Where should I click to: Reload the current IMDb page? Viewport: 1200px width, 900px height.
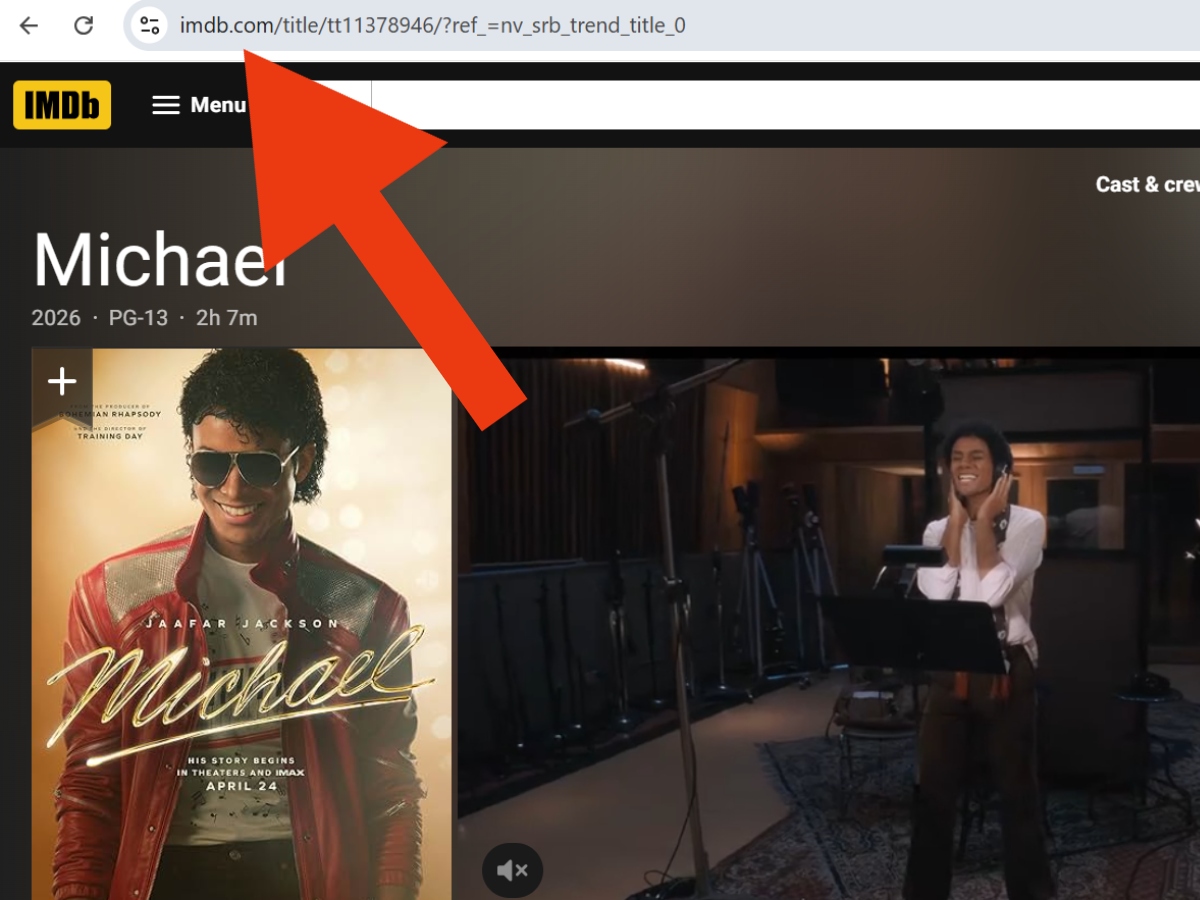click(x=84, y=26)
